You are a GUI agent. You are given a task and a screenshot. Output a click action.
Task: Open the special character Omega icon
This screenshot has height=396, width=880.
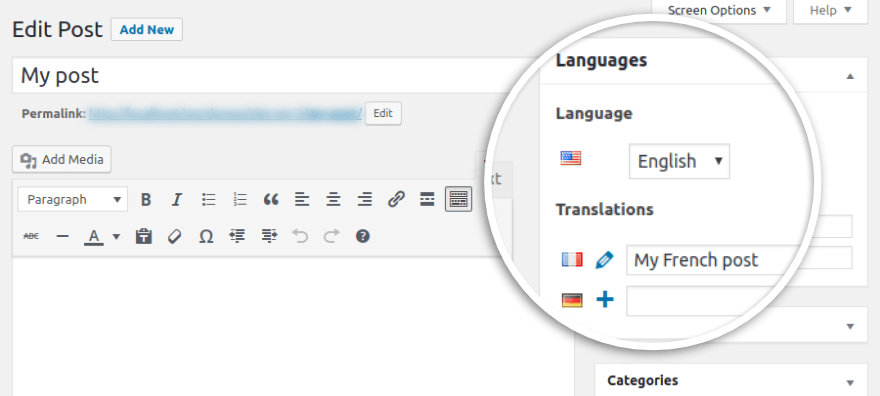207,237
